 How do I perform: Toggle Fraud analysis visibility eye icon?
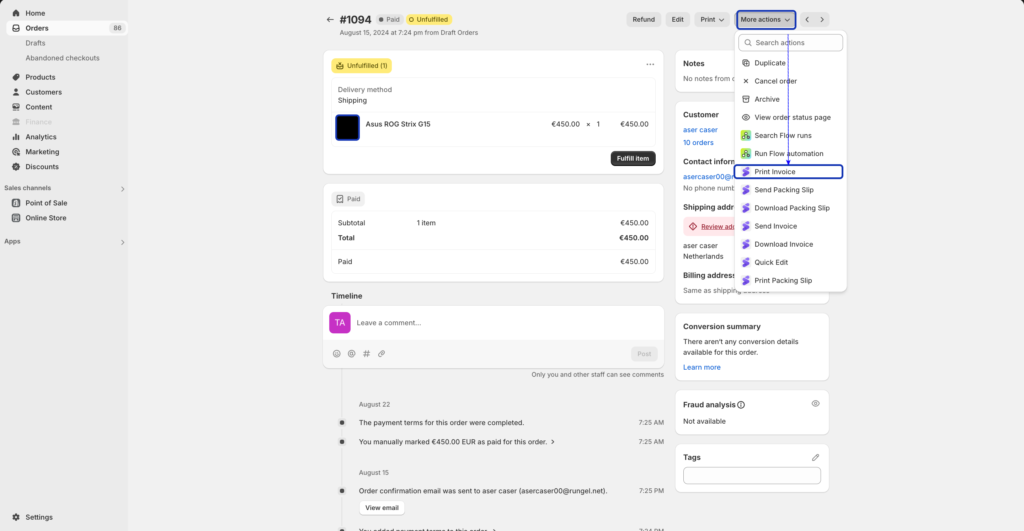pos(815,404)
